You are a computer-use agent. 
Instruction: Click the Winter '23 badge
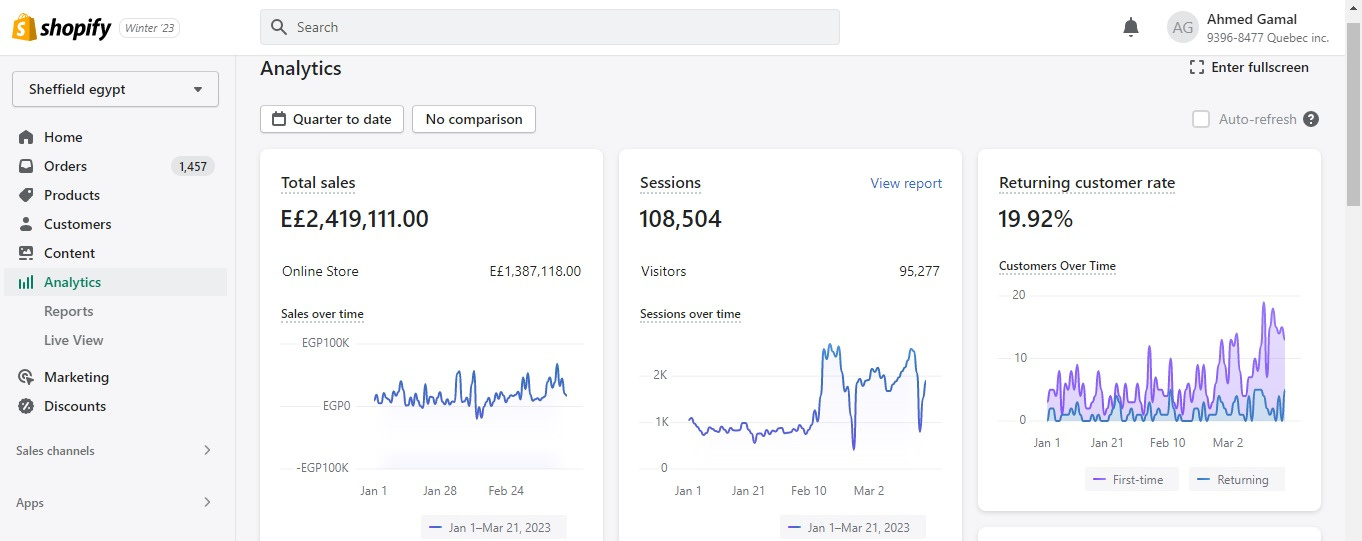point(150,28)
